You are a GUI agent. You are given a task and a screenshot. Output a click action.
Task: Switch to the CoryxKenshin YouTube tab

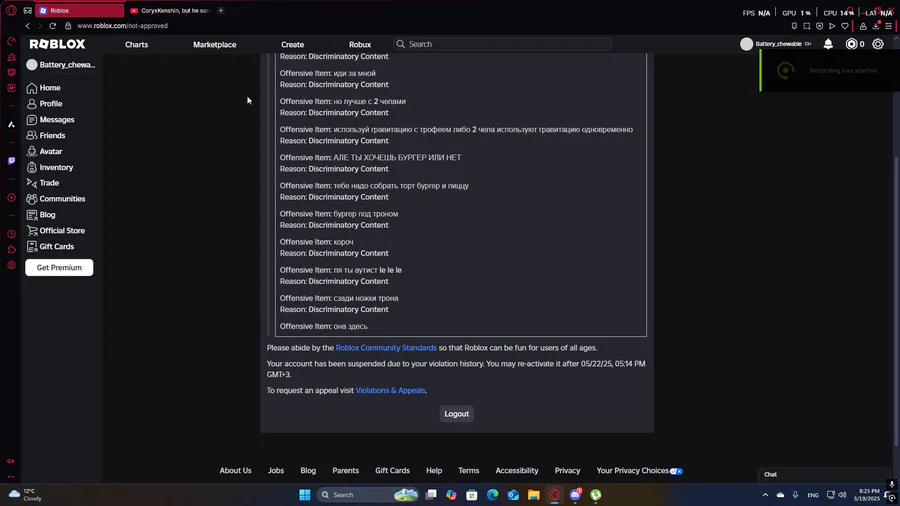pos(170,10)
